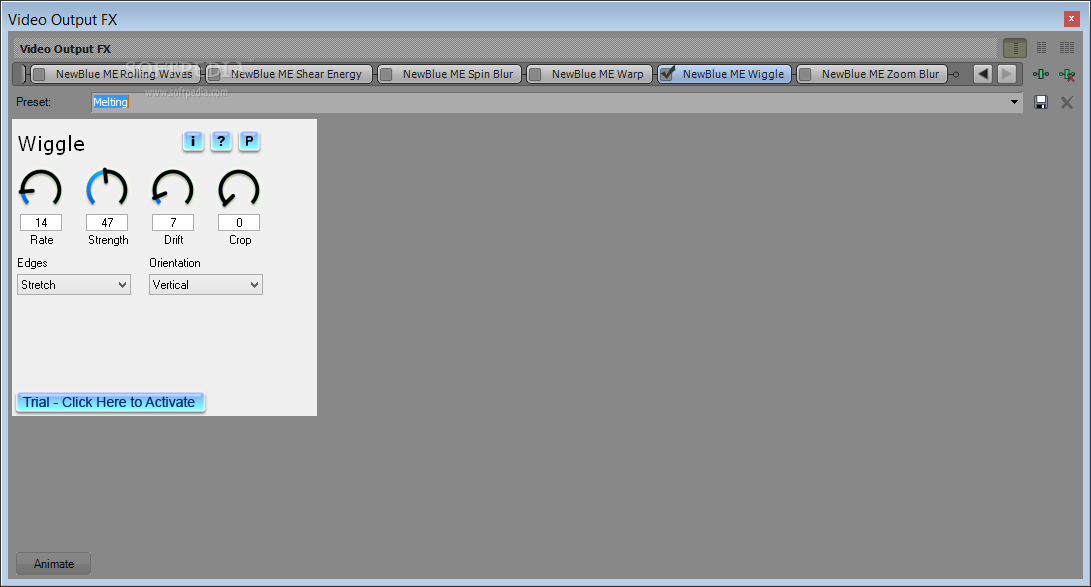Screen dimensions: 1091x587
Task: Switch to two-column layout view
Action: point(1042,48)
